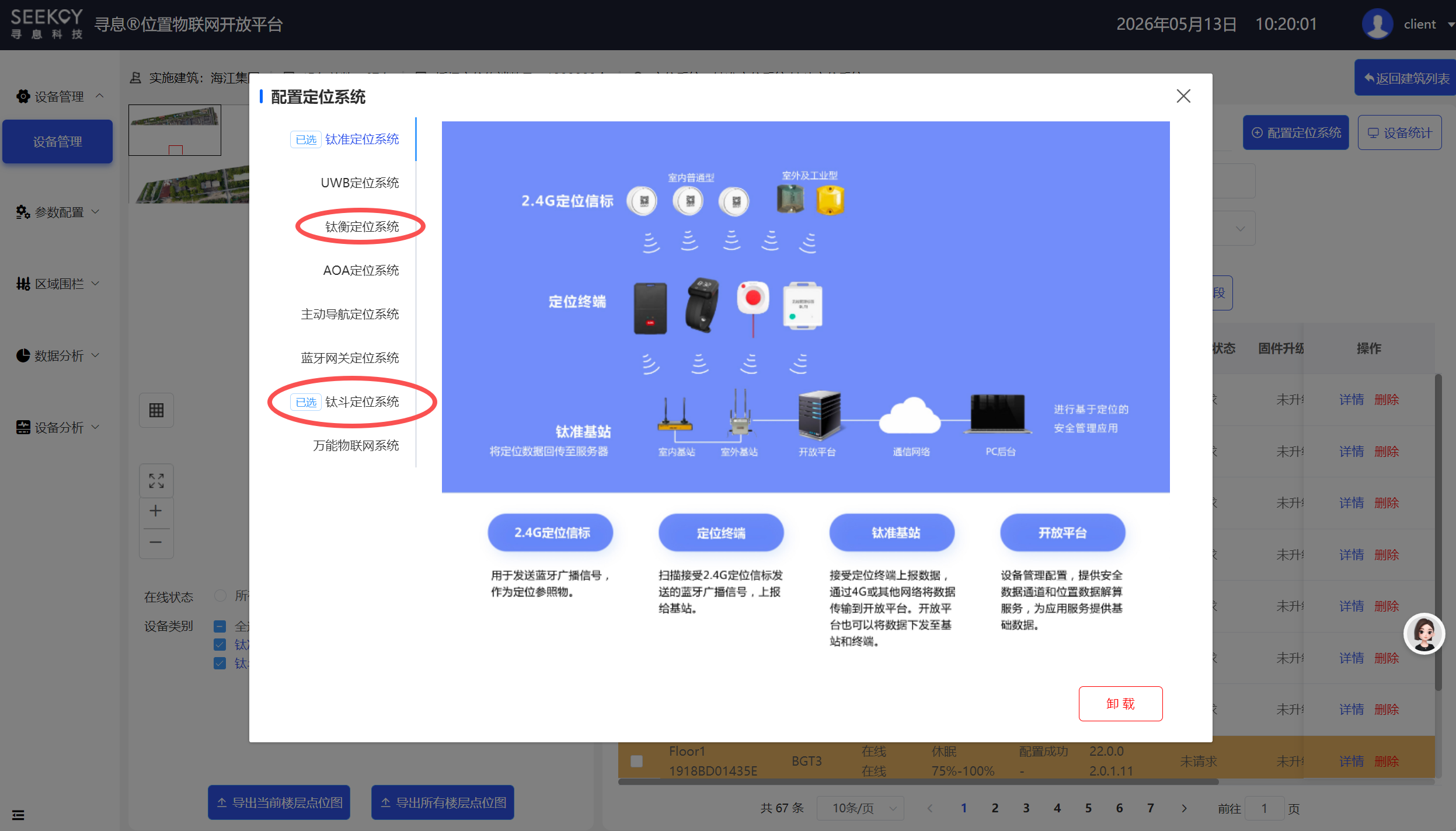
Task: Go to page 4
Action: (x=1057, y=808)
